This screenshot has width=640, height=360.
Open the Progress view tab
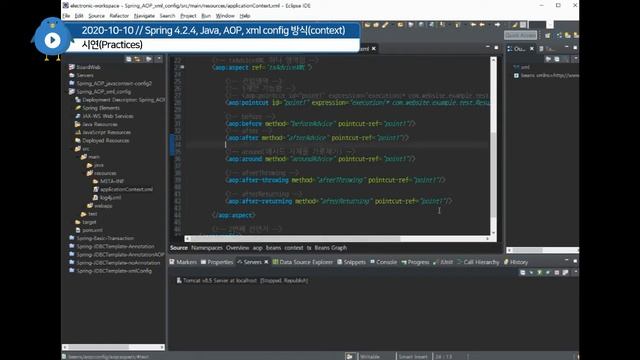pos(415,262)
